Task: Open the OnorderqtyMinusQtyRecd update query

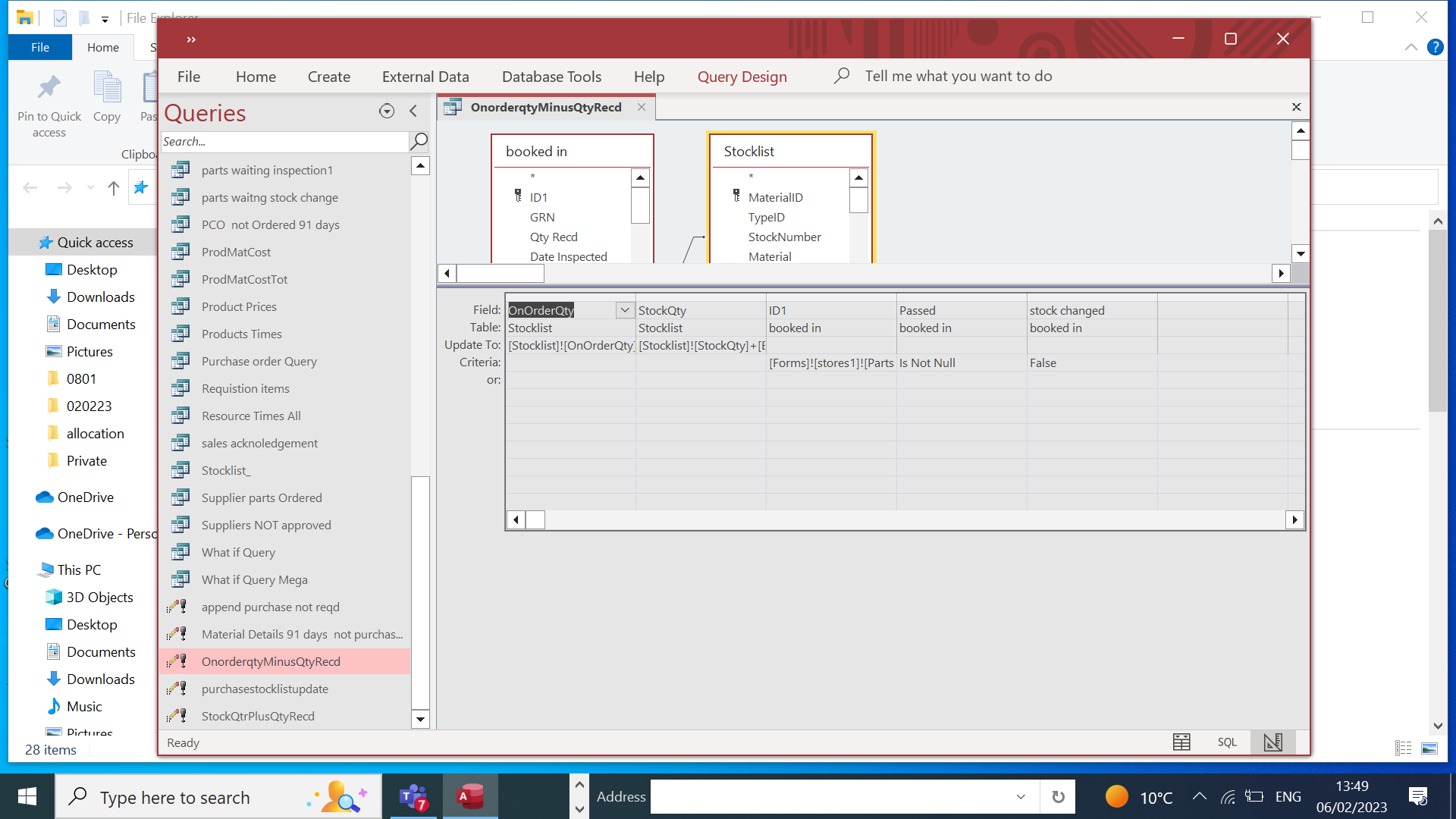Action: 271,661
